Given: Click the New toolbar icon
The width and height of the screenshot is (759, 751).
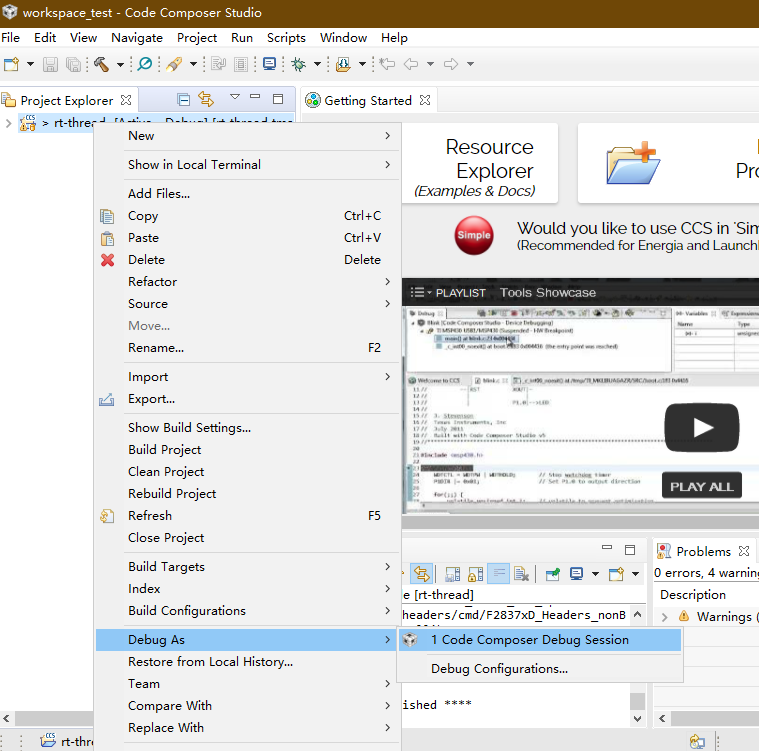Looking at the screenshot, I should (12, 64).
